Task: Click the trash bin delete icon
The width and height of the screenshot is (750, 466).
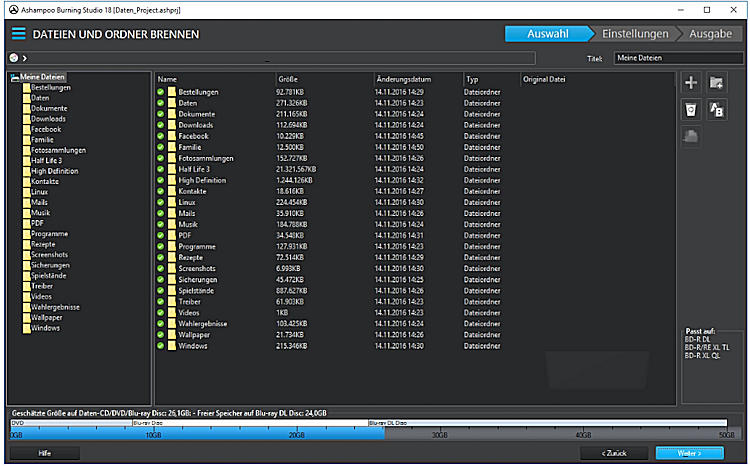Action: [x=690, y=110]
